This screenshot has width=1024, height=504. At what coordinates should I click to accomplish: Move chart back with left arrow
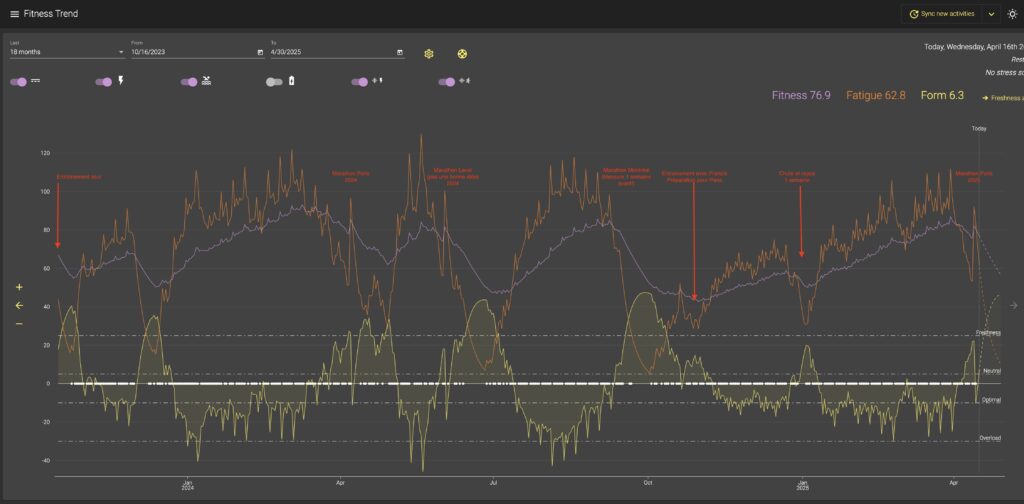pos(19,305)
